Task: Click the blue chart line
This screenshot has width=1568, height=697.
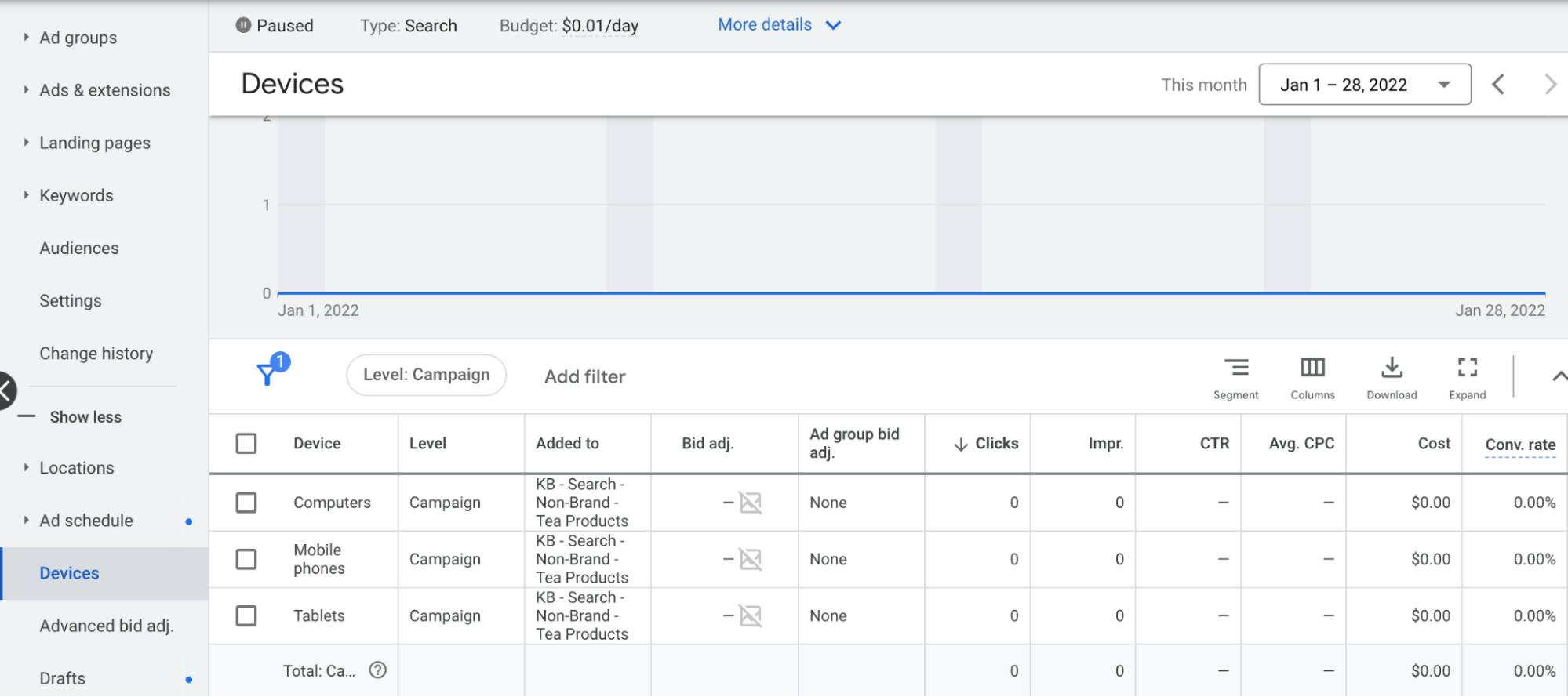Action: [x=911, y=293]
